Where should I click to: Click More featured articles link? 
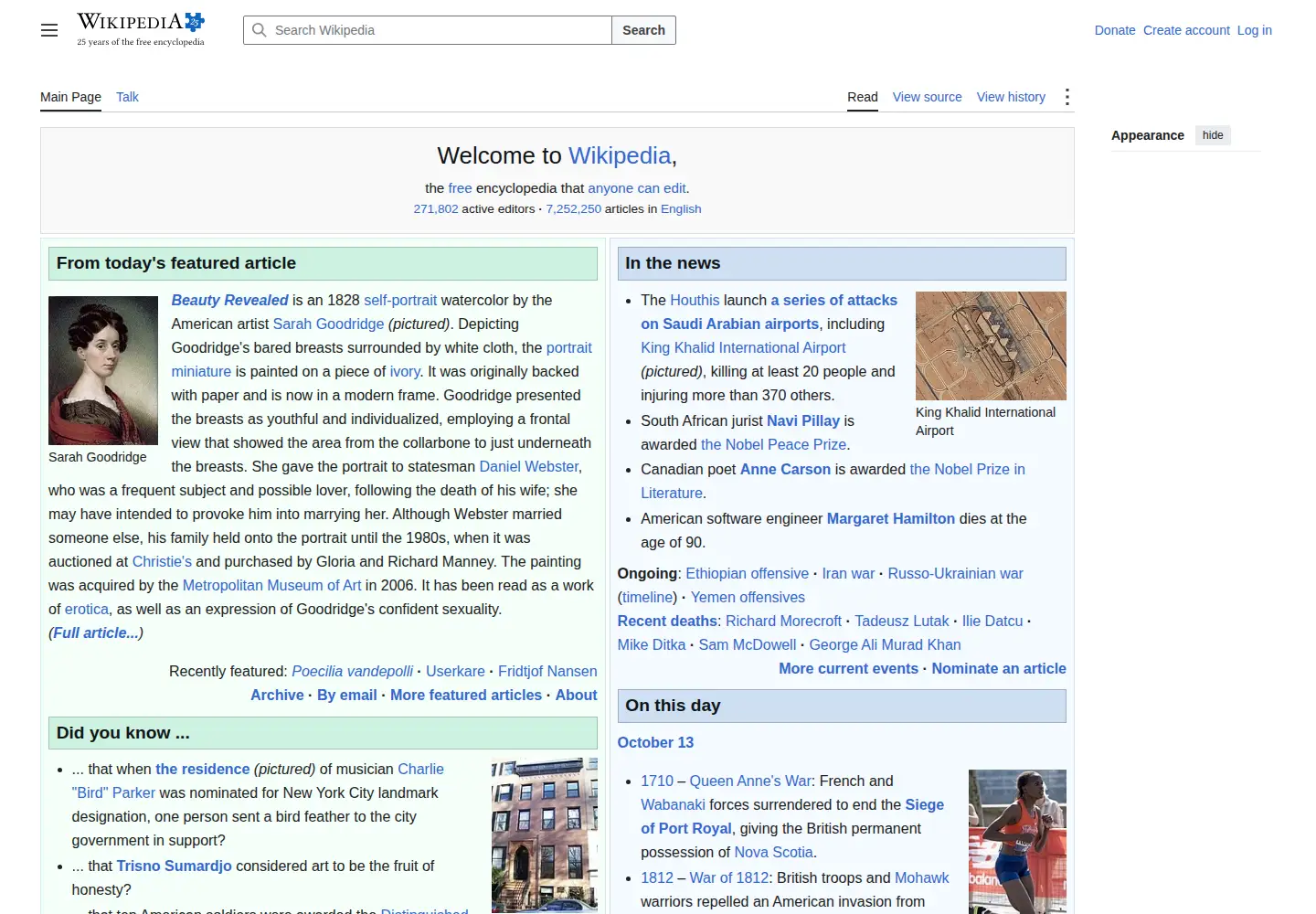466,695
